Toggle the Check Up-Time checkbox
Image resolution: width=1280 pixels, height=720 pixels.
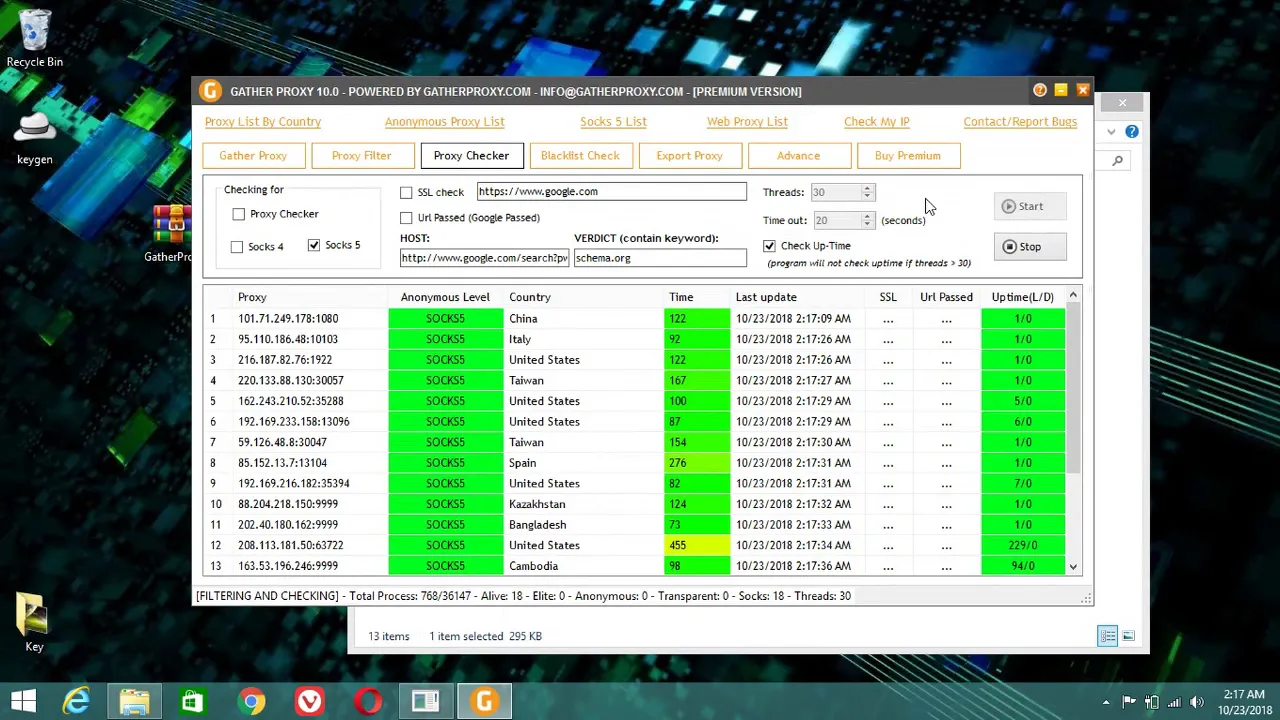(x=769, y=246)
